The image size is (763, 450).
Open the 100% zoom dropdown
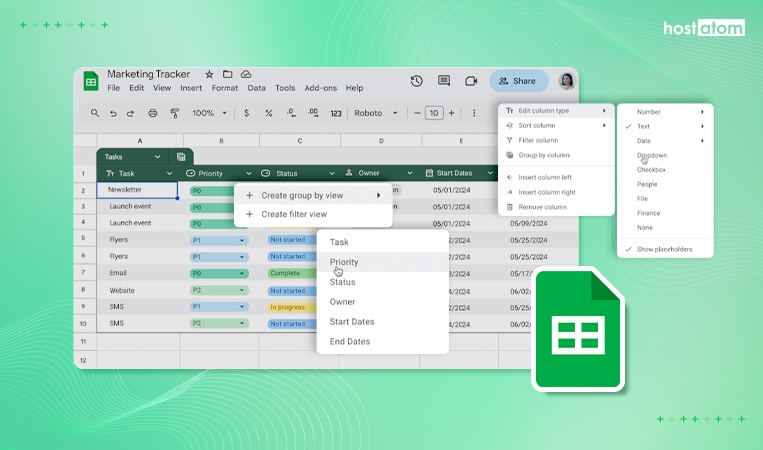(x=210, y=113)
